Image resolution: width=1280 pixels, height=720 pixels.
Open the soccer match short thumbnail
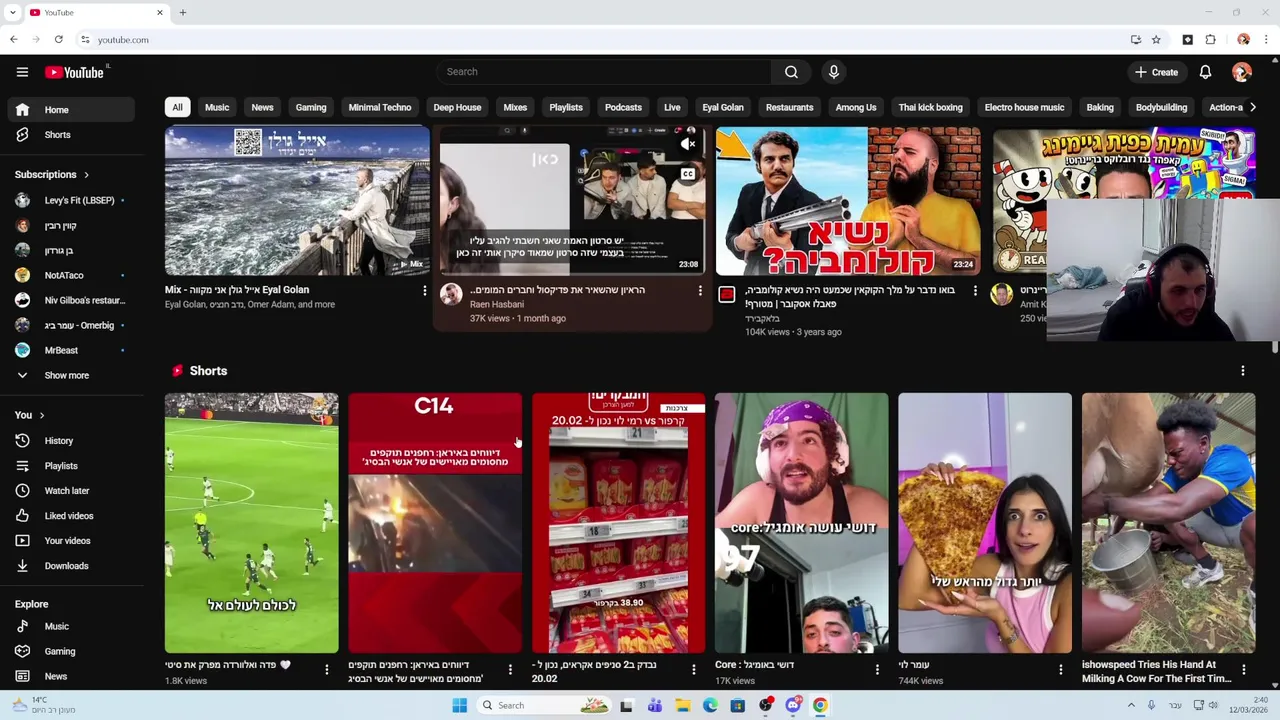pyautogui.click(x=252, y=523)
